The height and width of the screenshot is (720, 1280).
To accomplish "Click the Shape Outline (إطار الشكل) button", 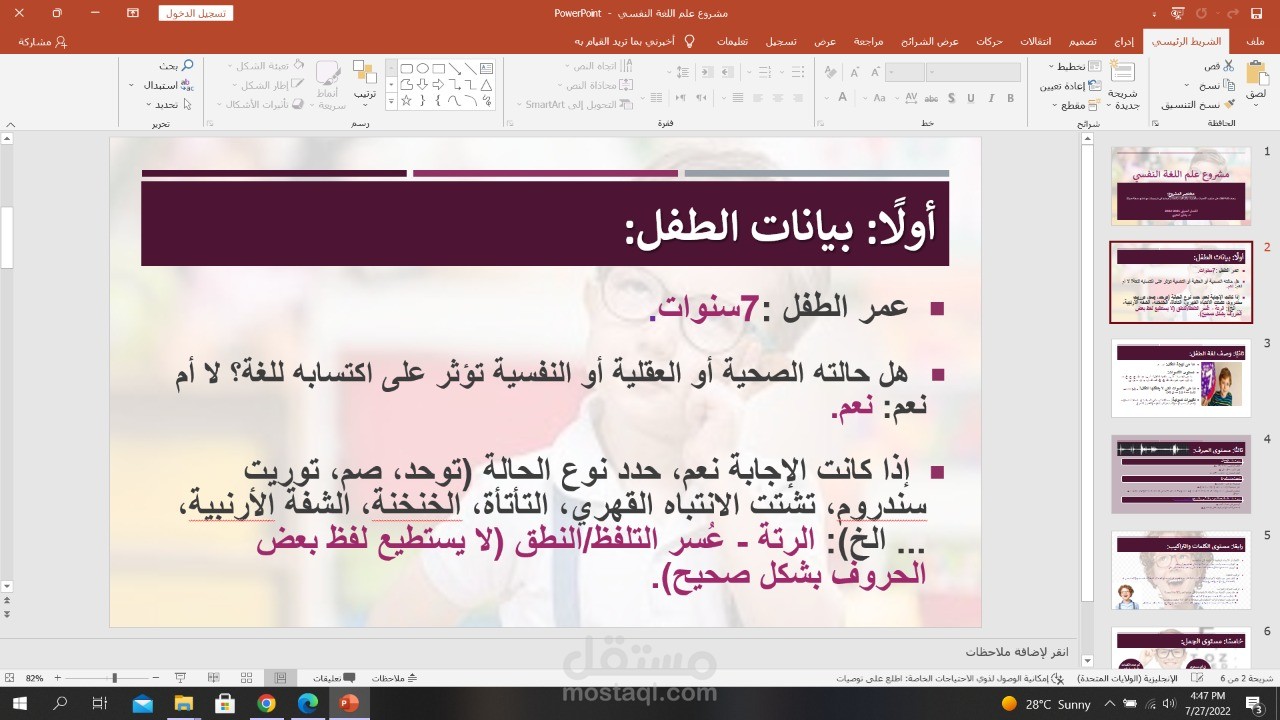I will 268,85.
